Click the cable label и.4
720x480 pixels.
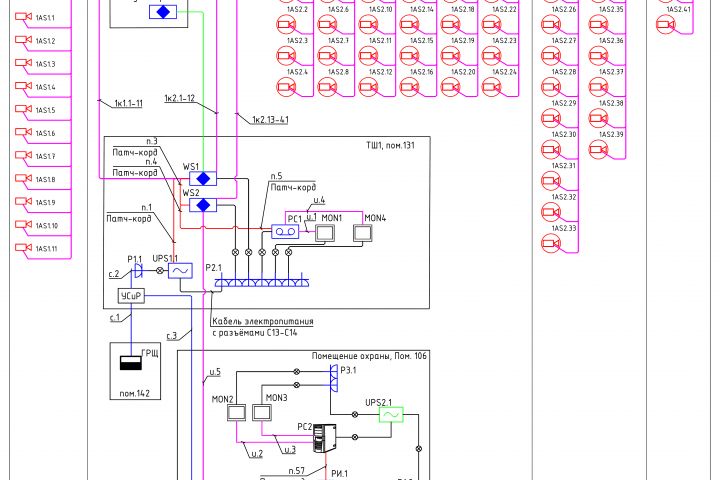(x=319, y=200)
